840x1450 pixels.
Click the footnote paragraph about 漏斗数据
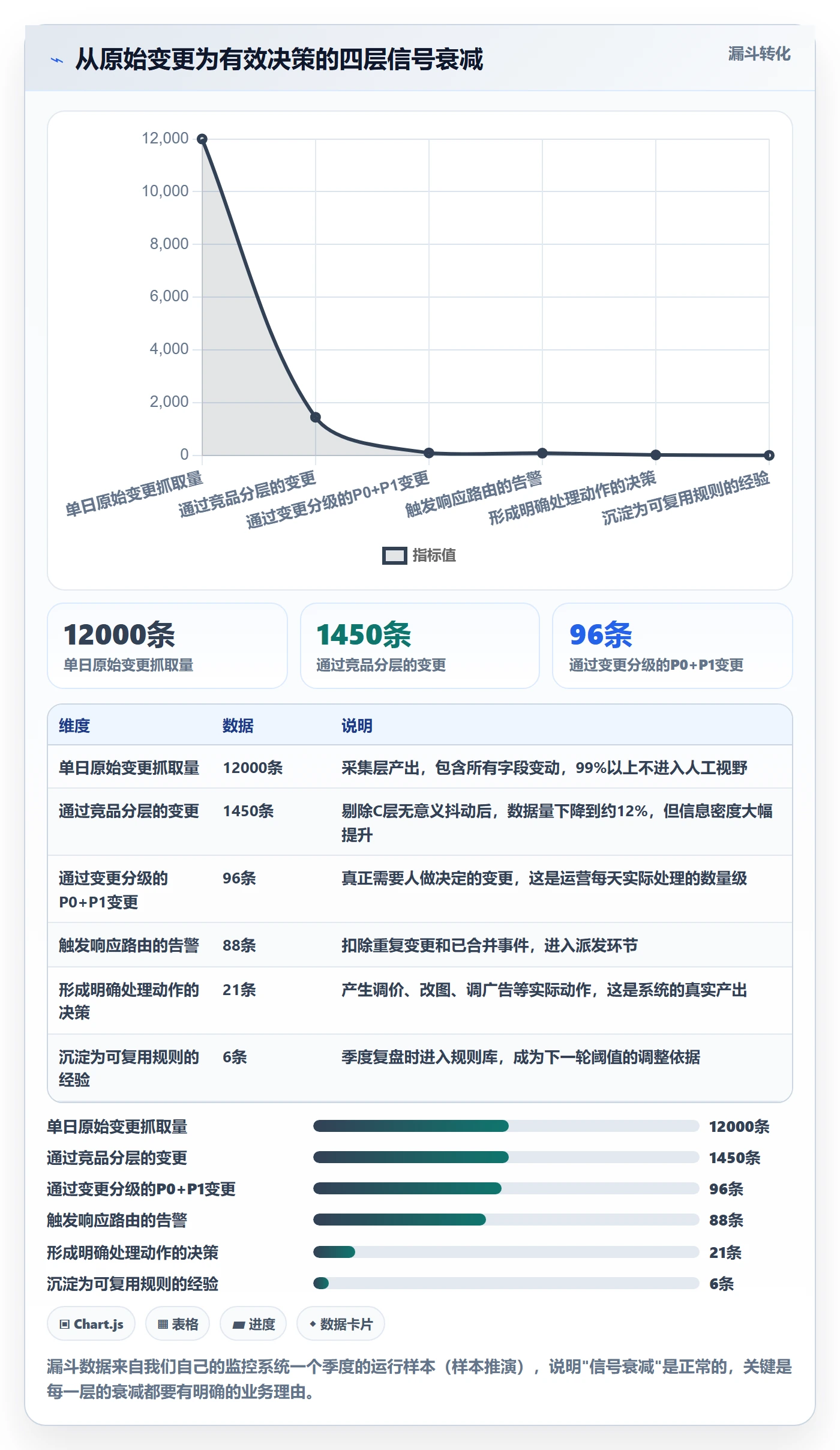click(x=419, y=1379)
